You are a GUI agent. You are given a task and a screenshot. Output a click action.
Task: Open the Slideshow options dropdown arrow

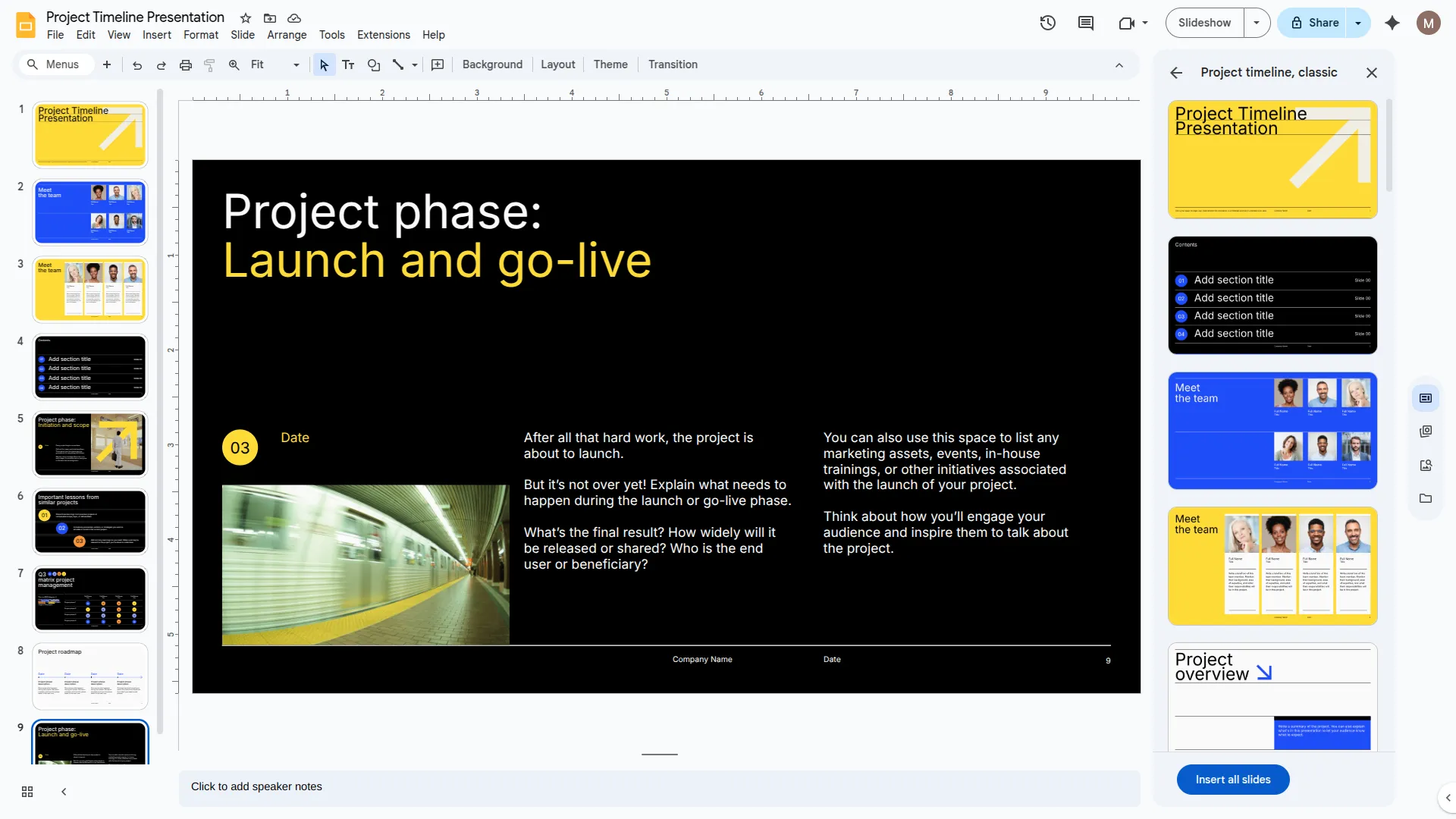click(1257, 23)
